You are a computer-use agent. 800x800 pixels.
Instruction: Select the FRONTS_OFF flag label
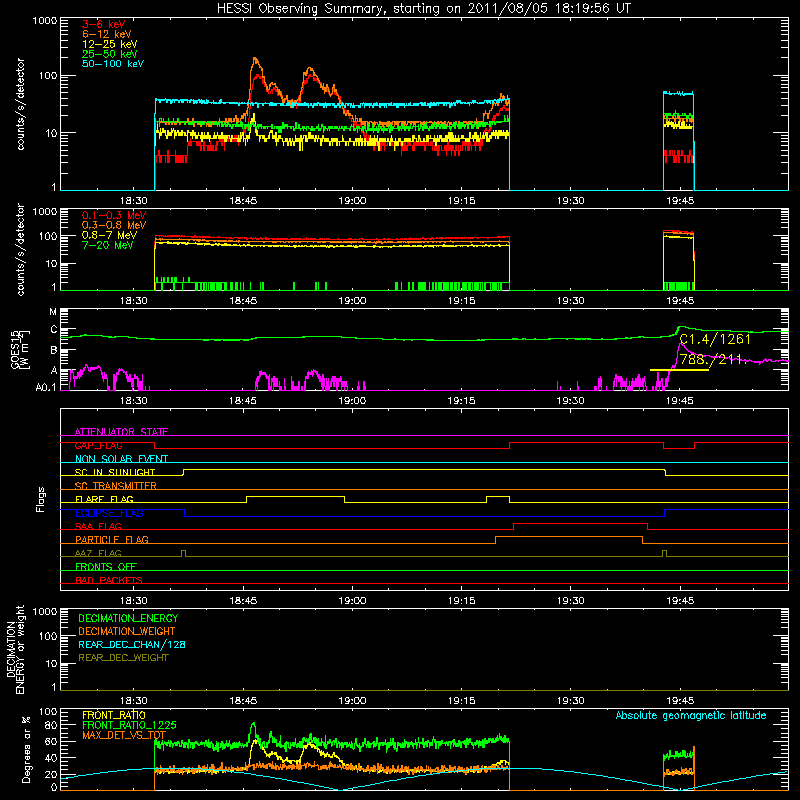click(106, 566)
